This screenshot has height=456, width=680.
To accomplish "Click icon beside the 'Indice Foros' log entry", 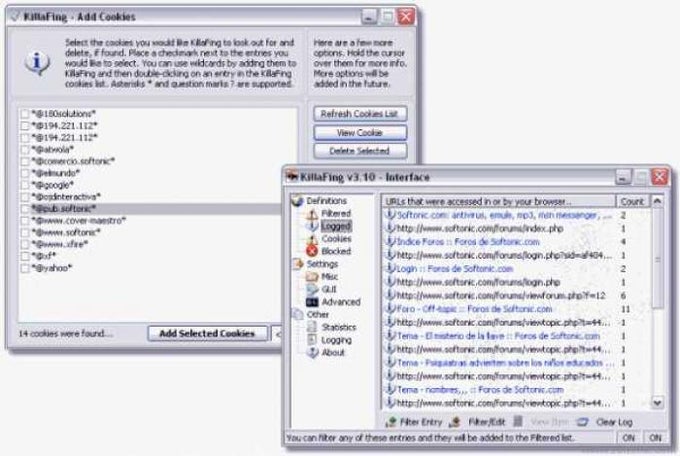I will pos(391,242).
